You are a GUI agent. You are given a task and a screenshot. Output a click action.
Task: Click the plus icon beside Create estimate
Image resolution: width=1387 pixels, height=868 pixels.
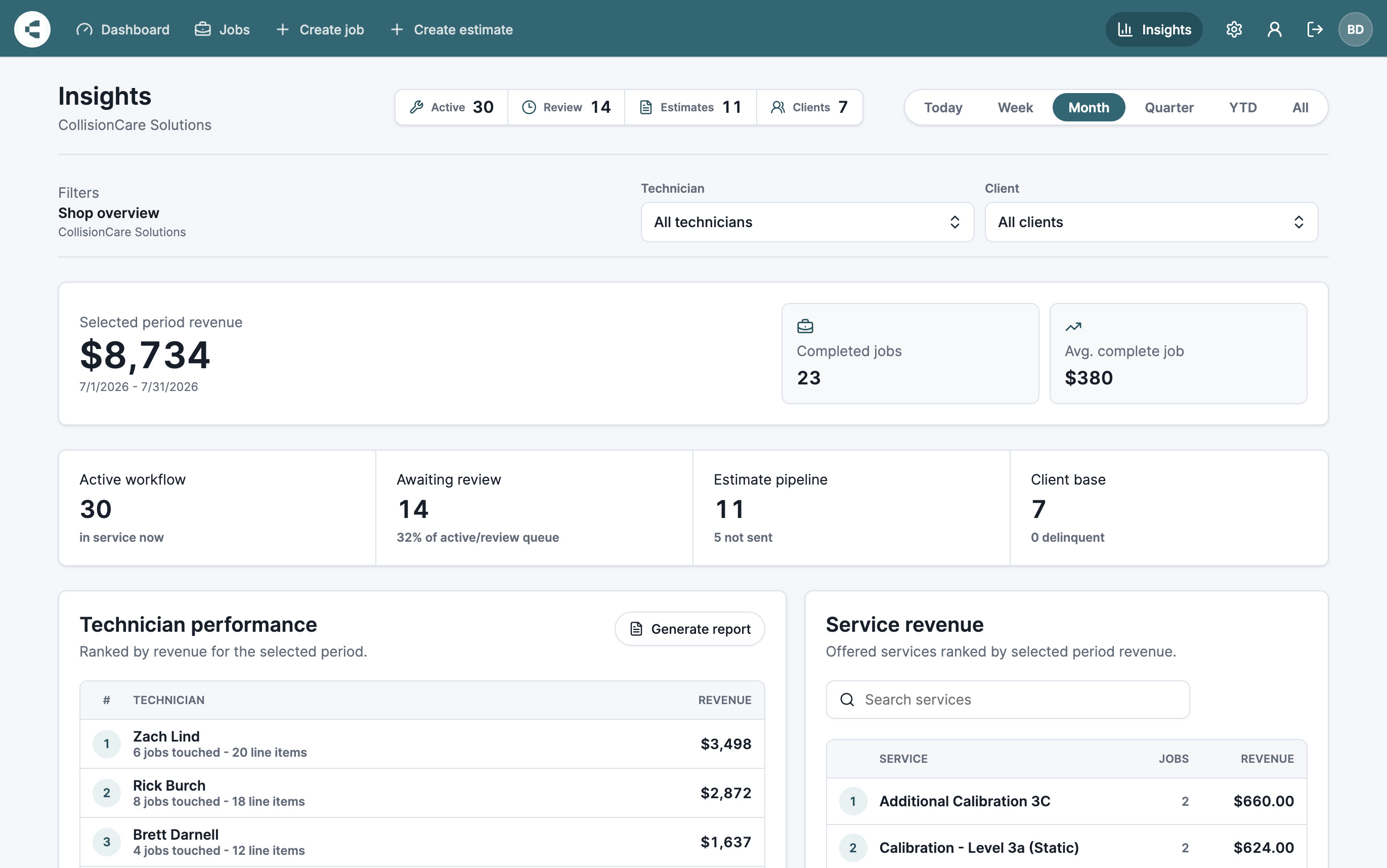coord(397,29)
